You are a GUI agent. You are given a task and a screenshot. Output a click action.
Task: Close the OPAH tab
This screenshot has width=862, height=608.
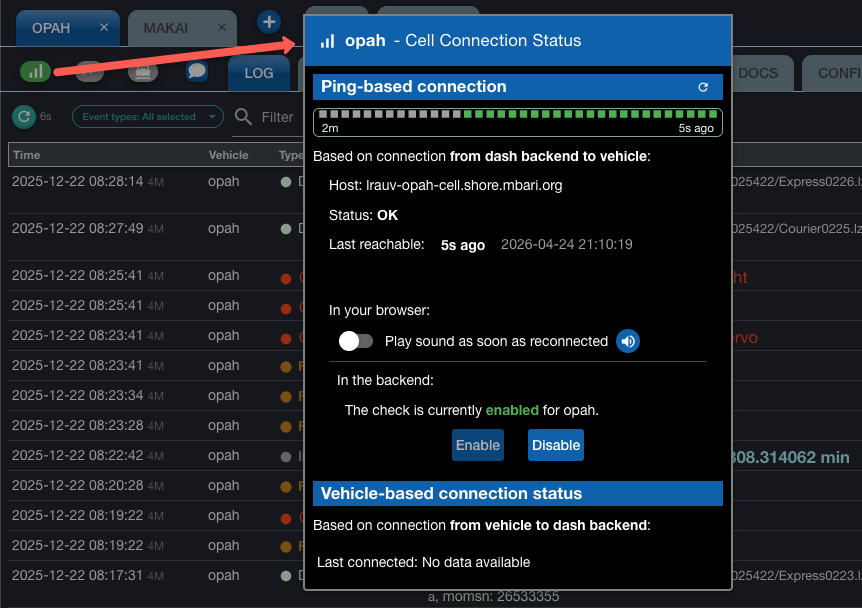(105, 28)
